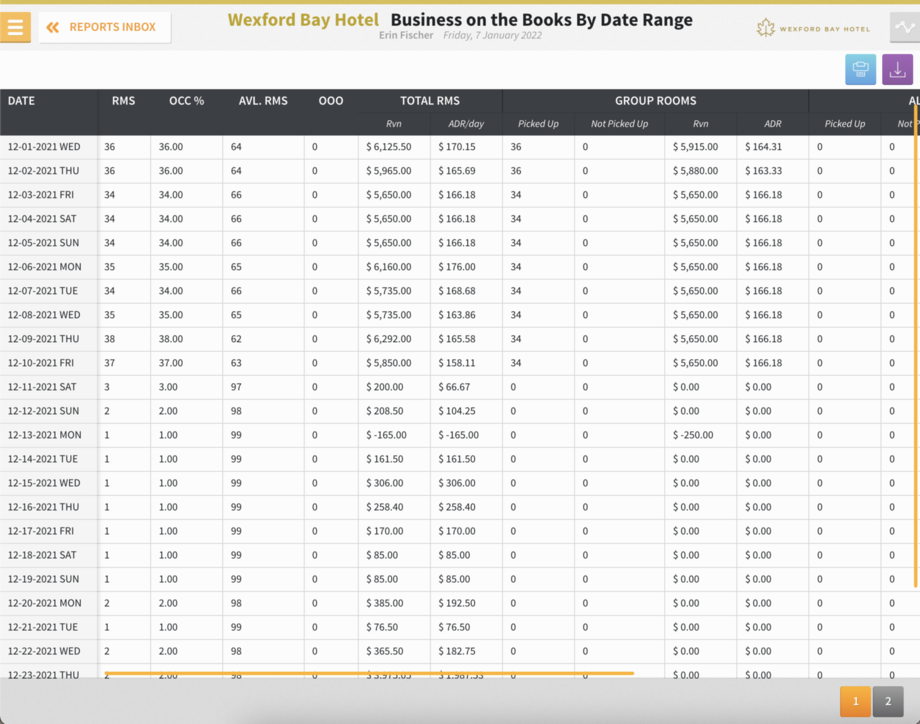The image size is (920, 724).
Task: Select row 12-01-2021 WED
Action: coord(460,147)
